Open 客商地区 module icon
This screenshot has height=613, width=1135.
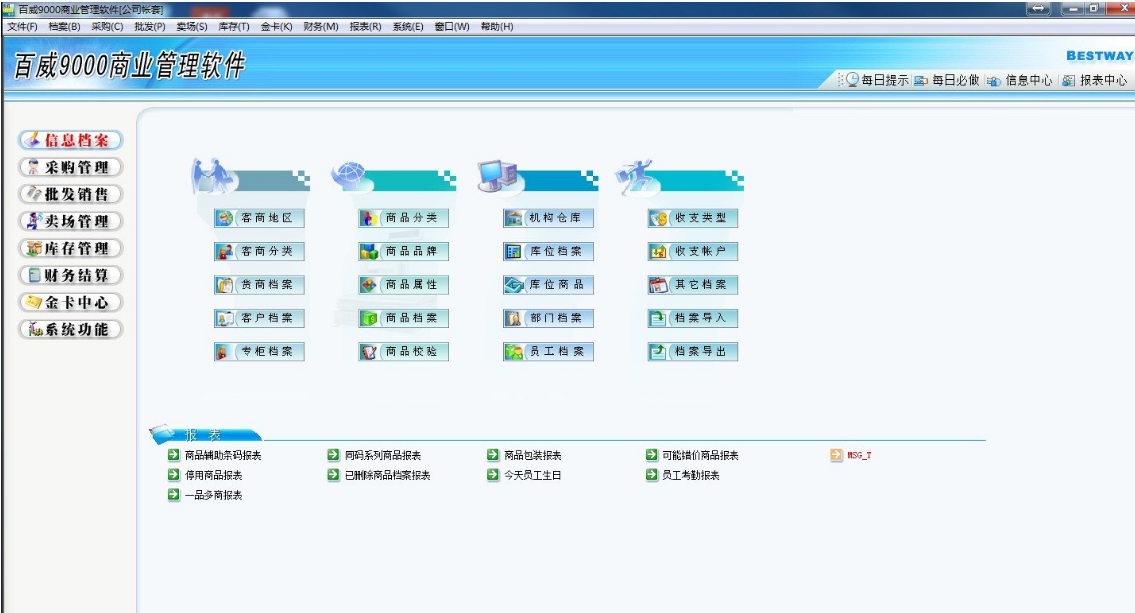pyautogui.click(x=259, y=218)
